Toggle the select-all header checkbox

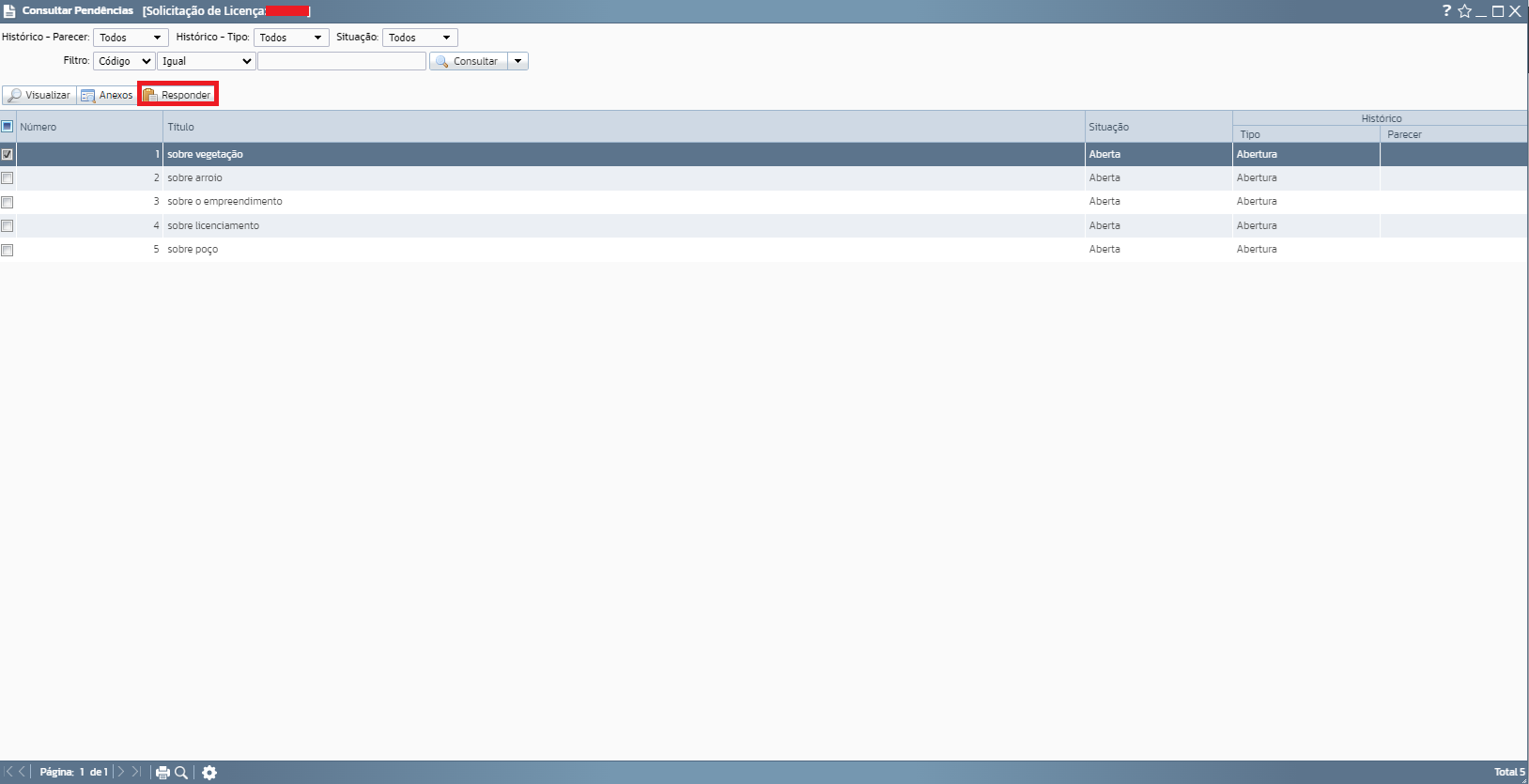tap(8, 127)
